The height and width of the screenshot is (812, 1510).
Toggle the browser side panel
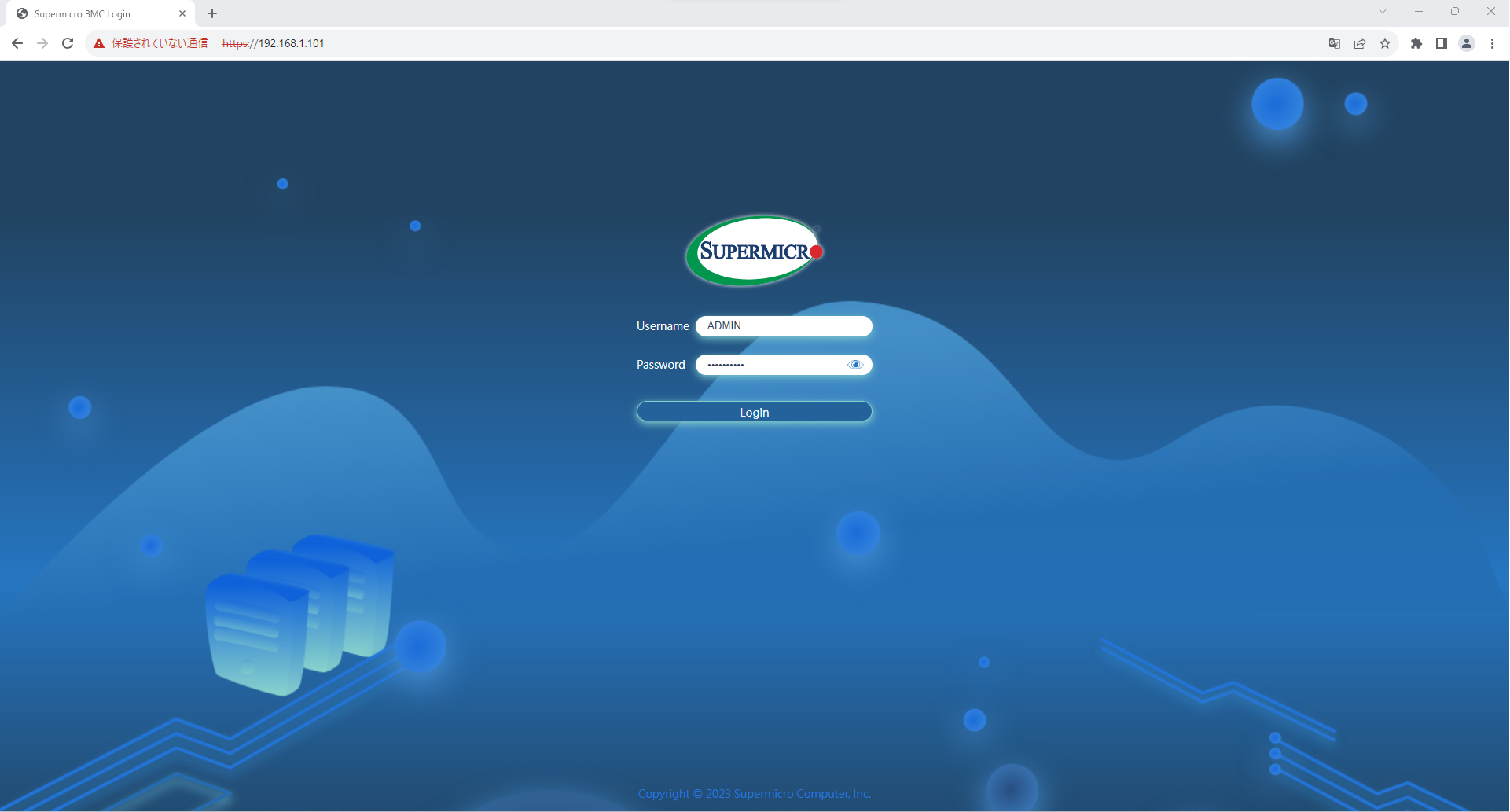pos(1442,43)
